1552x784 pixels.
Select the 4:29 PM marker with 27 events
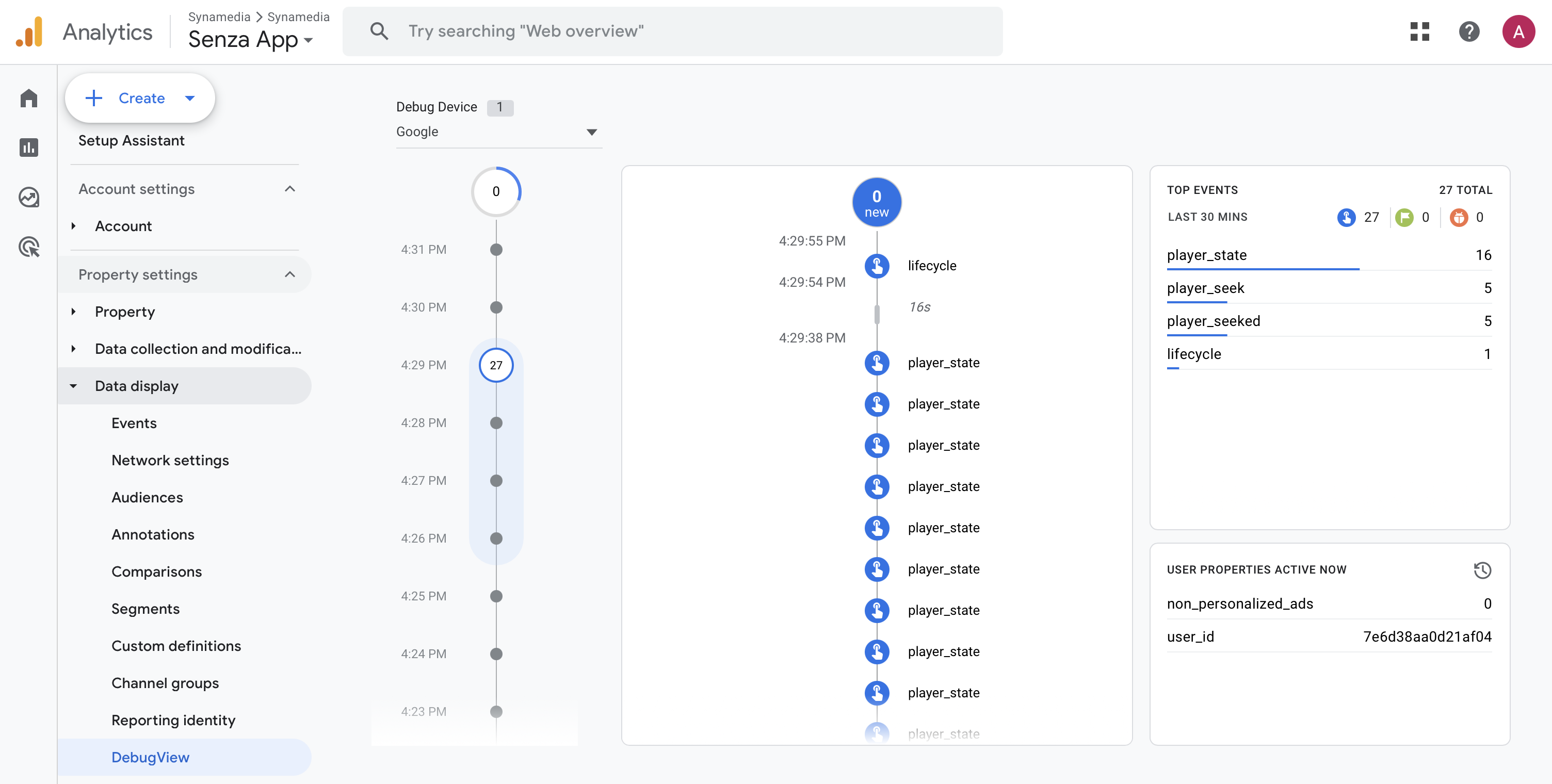(x=496, y=365)
